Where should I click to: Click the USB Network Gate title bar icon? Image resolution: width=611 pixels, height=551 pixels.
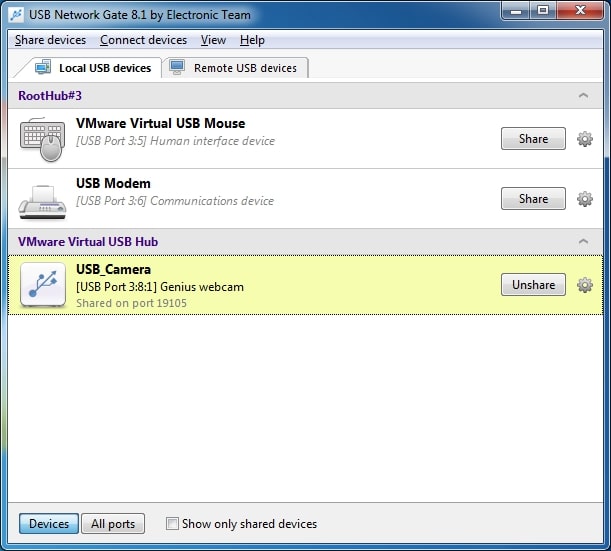point(17,15)
